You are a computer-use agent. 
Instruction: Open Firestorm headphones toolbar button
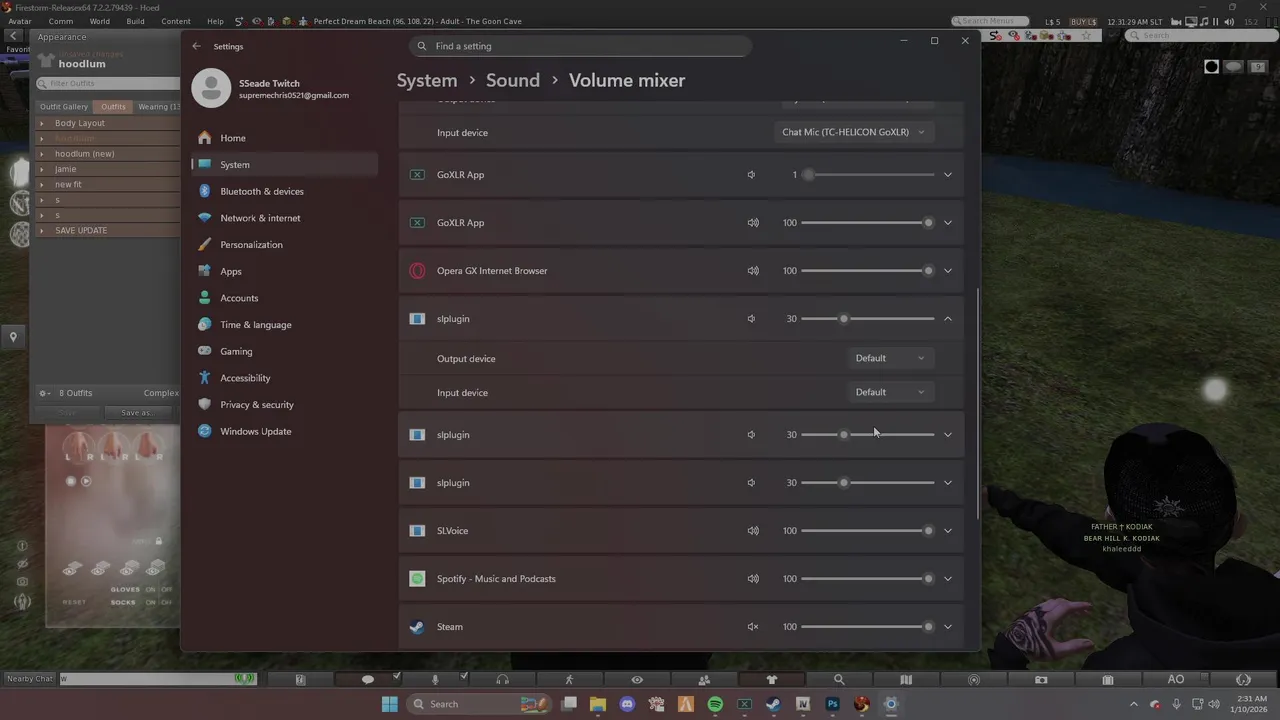502,679
